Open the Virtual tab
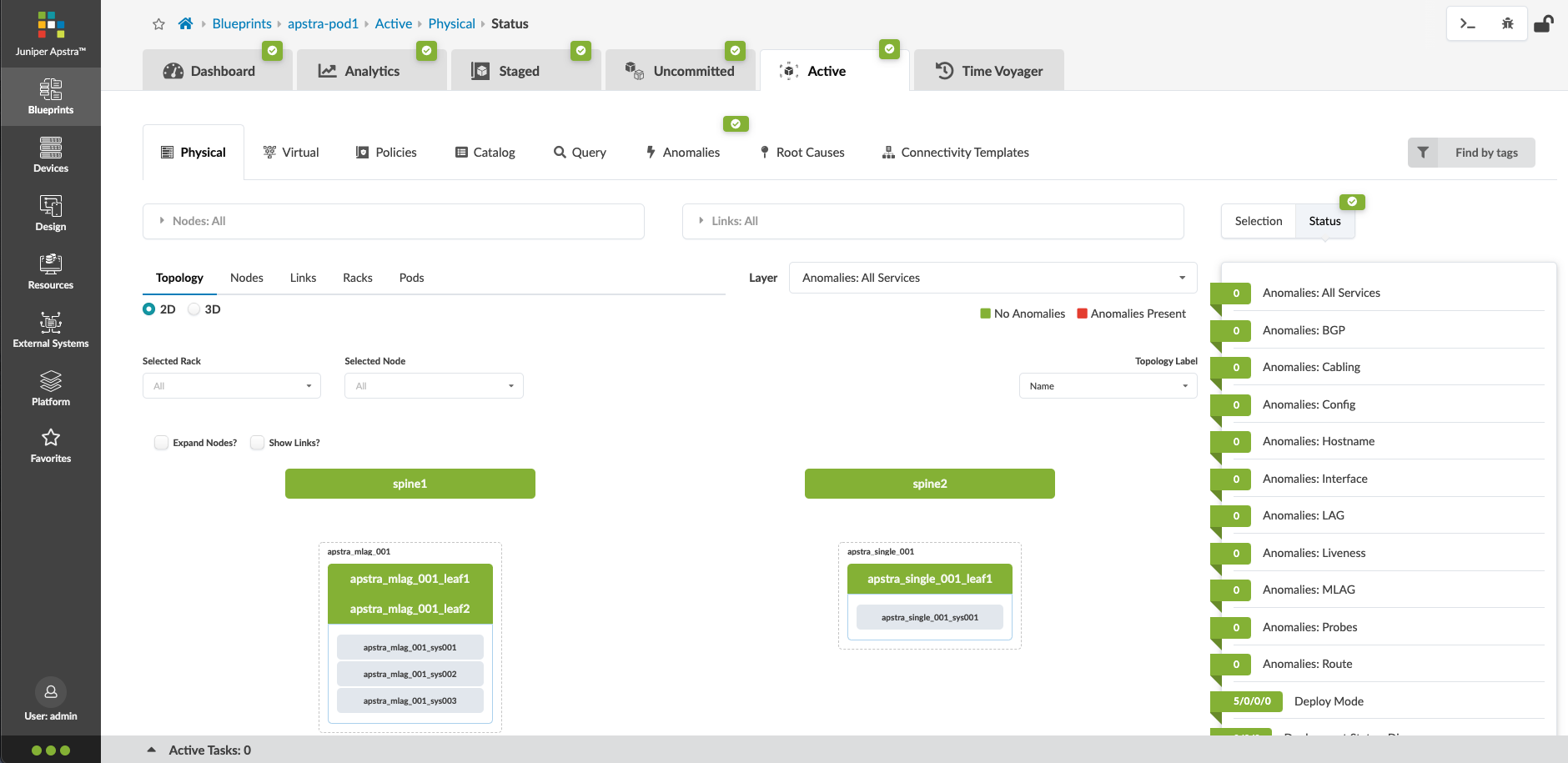 291,153
